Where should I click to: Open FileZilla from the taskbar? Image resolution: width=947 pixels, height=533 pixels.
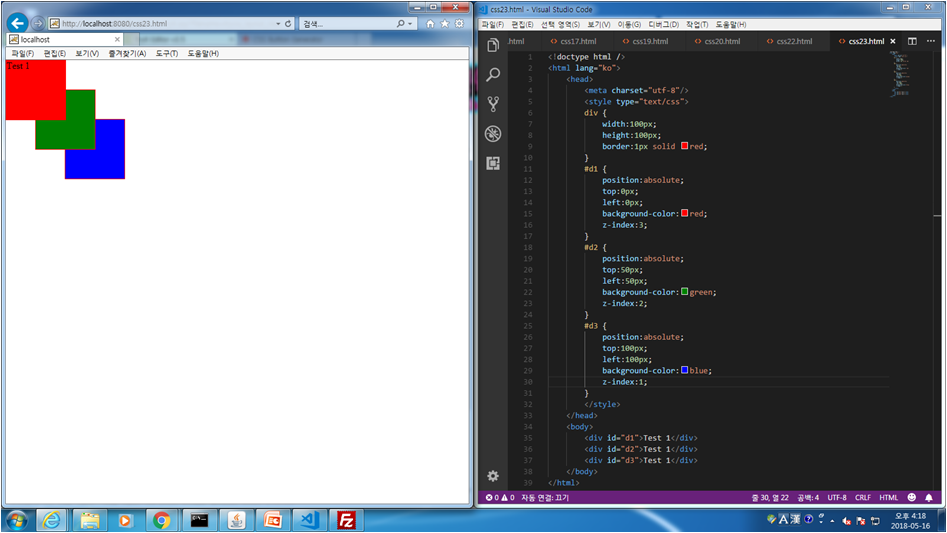tap(346, 520)
